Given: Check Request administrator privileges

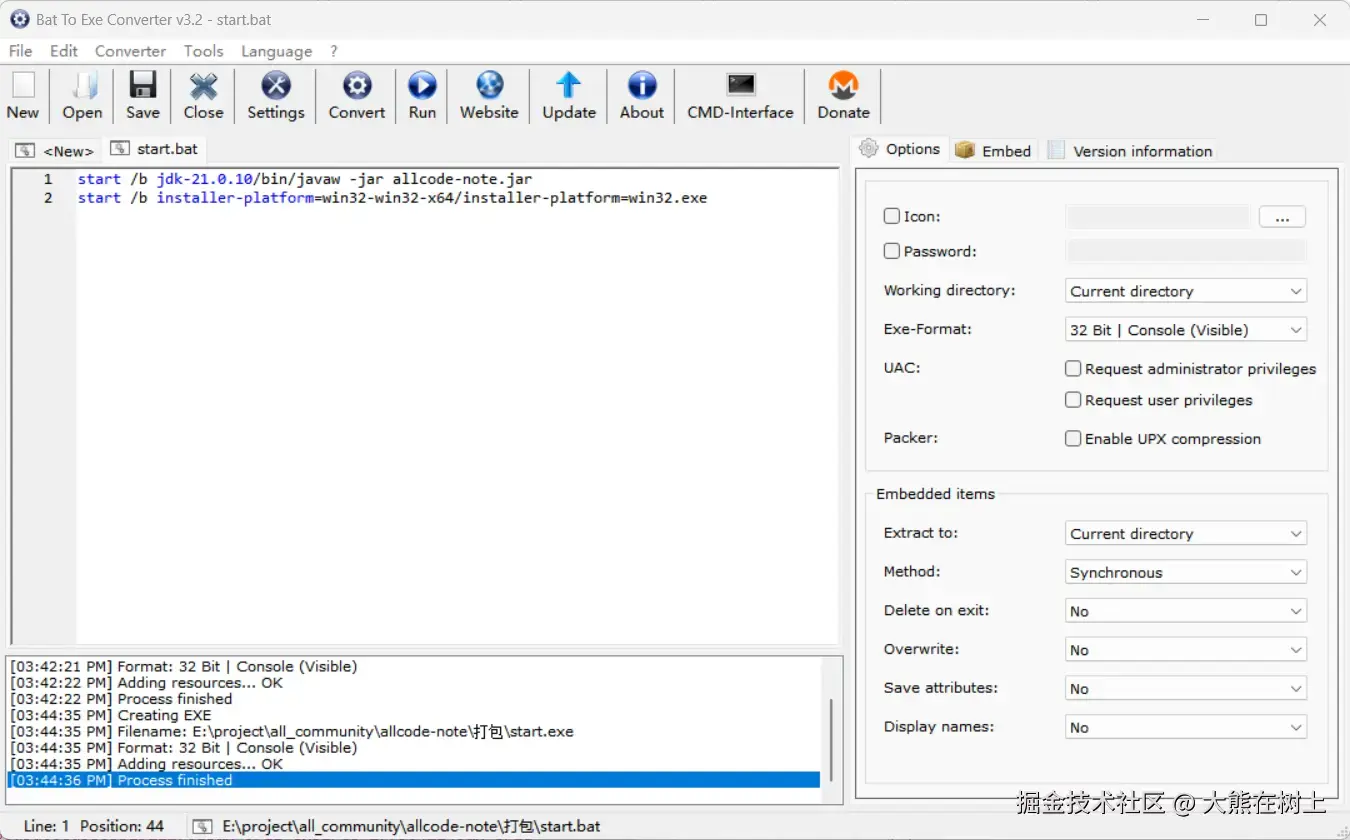Looking at the screenshot, I should 1073,368.
